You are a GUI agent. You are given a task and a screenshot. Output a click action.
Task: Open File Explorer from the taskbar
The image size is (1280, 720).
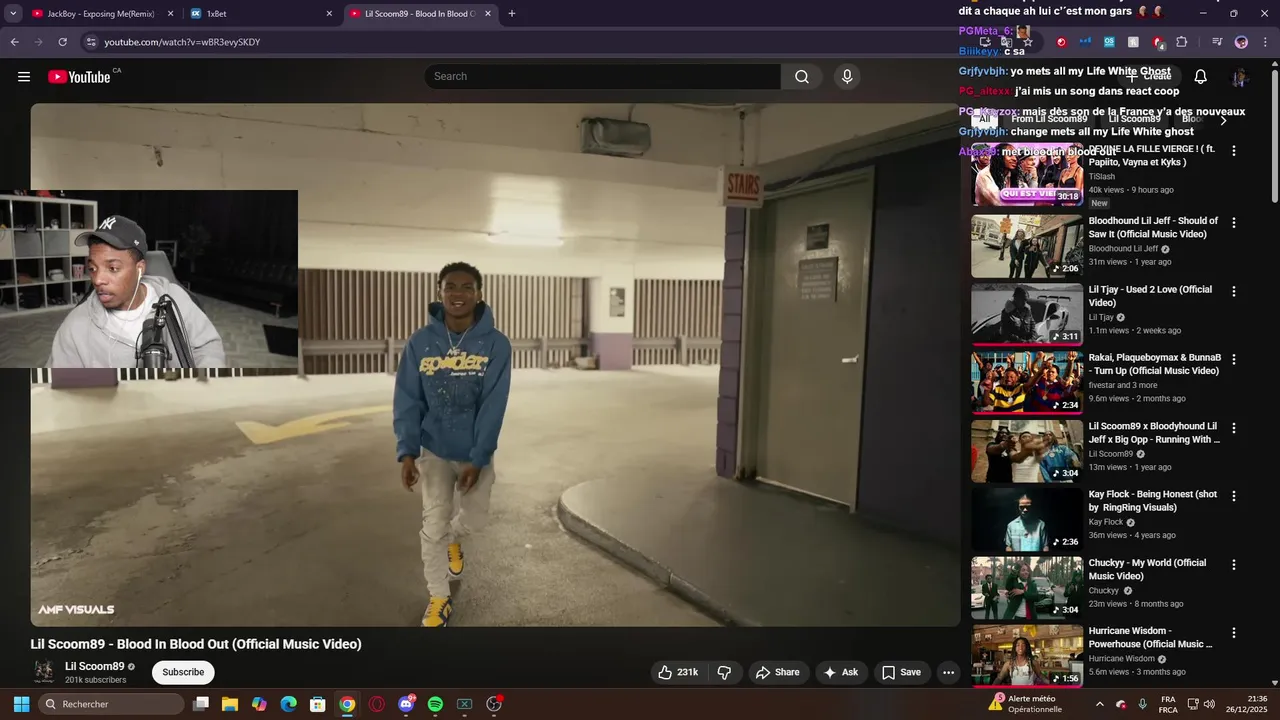[230, 704]
